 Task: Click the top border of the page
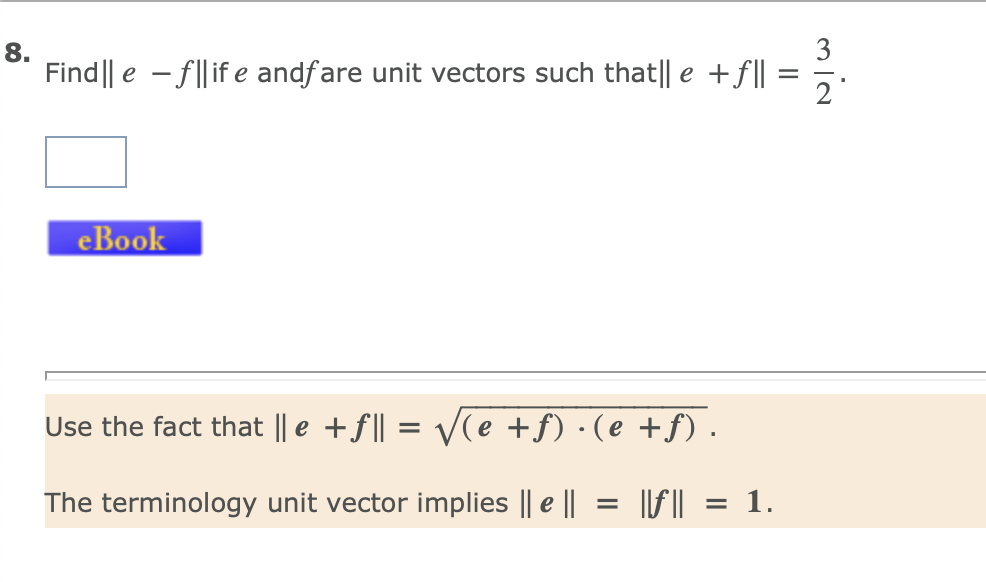pos(493,4)
